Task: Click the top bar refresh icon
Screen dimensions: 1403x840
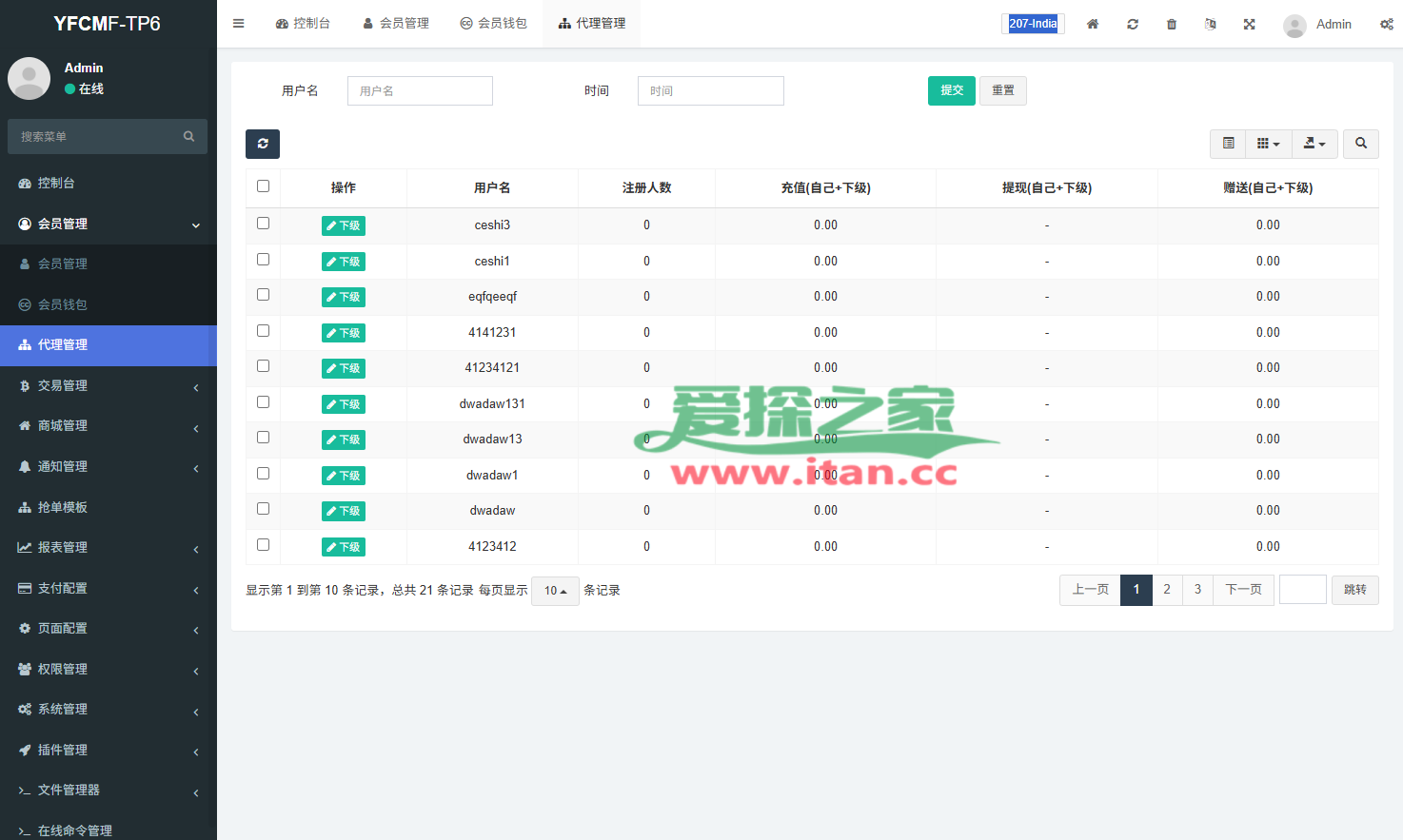Action: pyautogui.click(x=1133, y=24)
